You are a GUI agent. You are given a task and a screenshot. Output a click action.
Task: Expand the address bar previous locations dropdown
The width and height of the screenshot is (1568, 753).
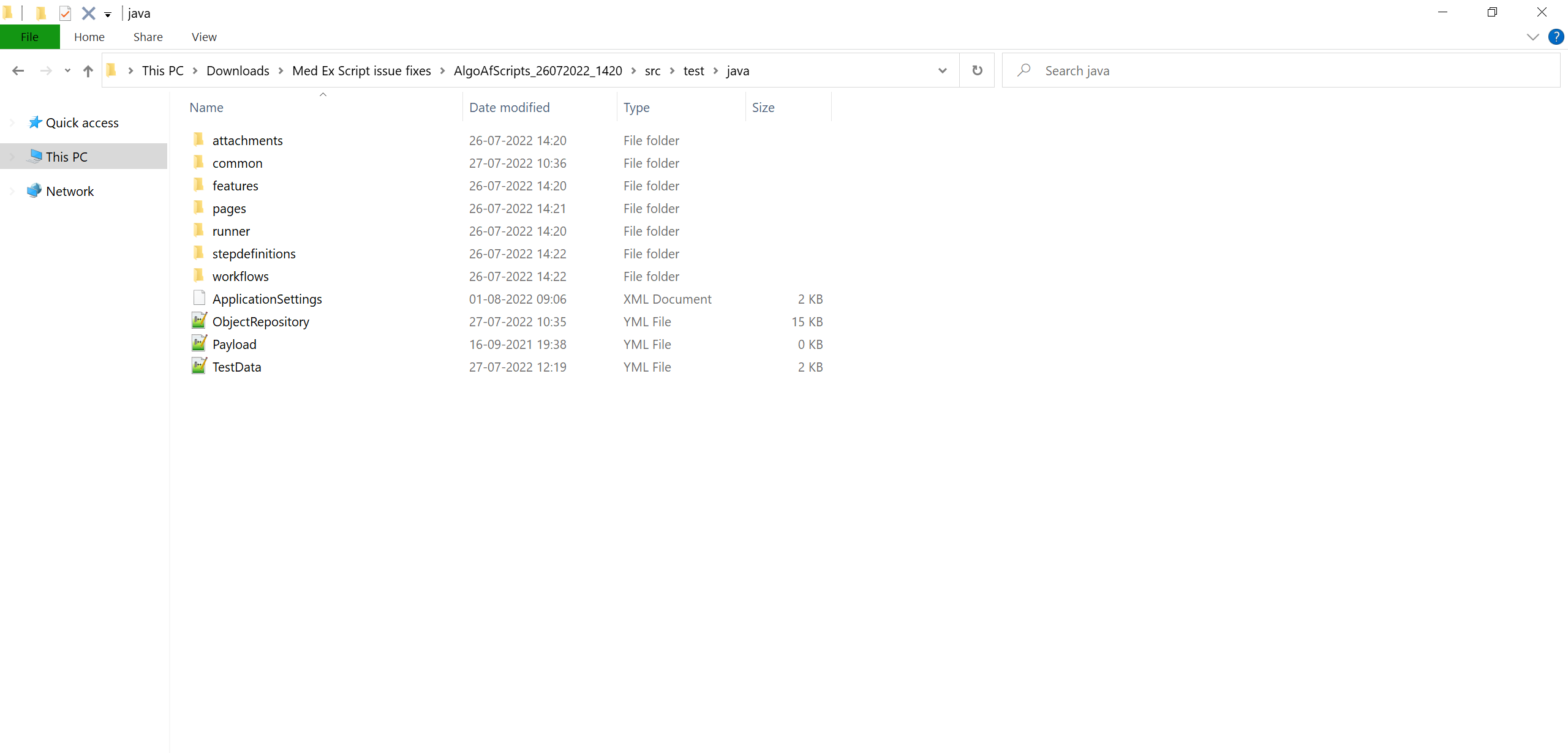click(942, 70)
